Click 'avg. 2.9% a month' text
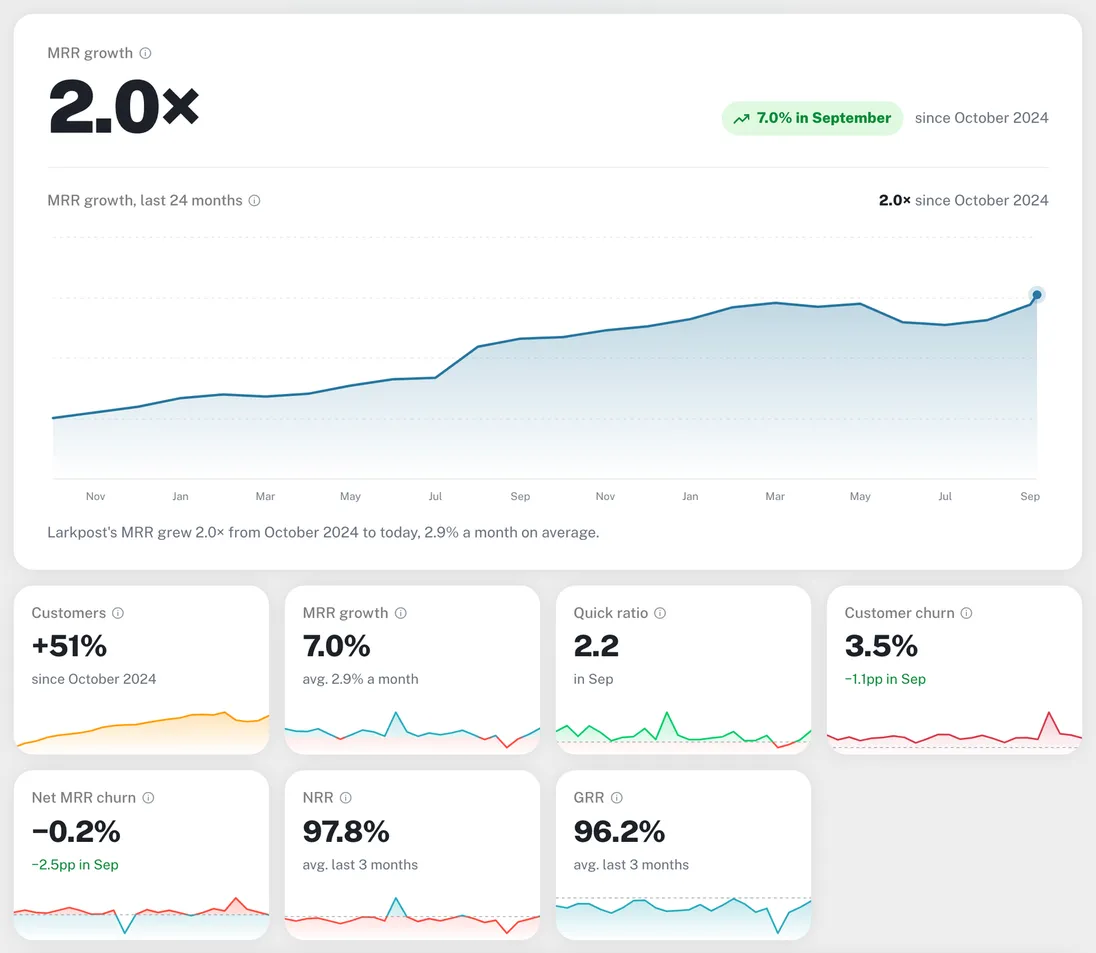 click(361, 680)
